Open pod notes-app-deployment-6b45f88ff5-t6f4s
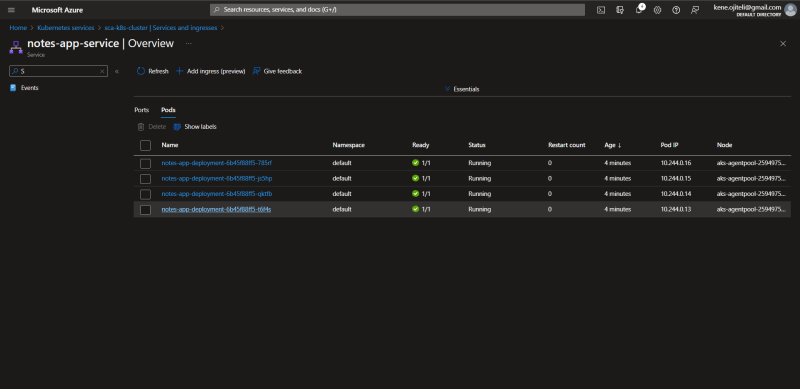Image resolution: width=800 pixels, height=389 pixels. (x=216, y=209)
